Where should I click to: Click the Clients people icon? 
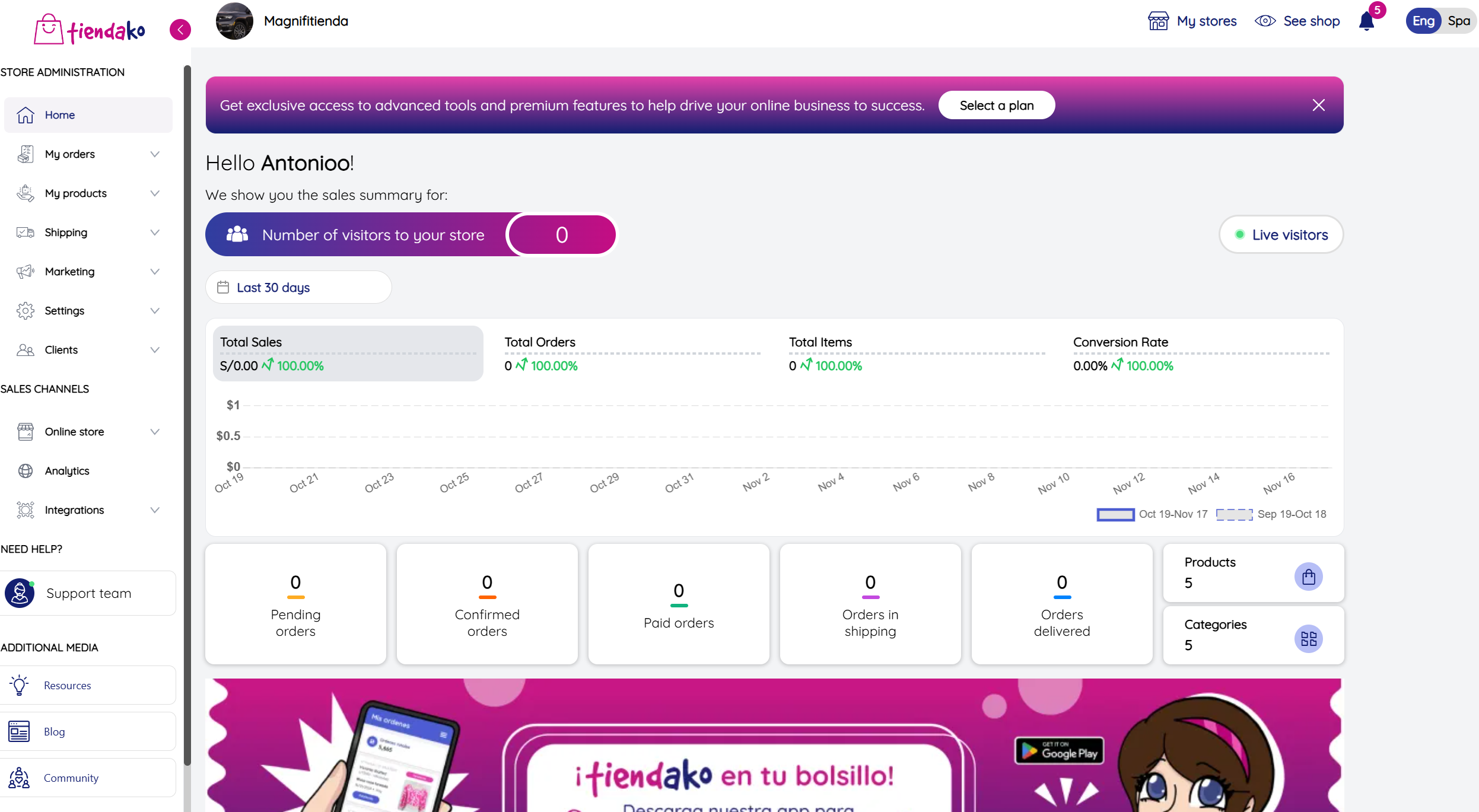(x=26, y=350)
